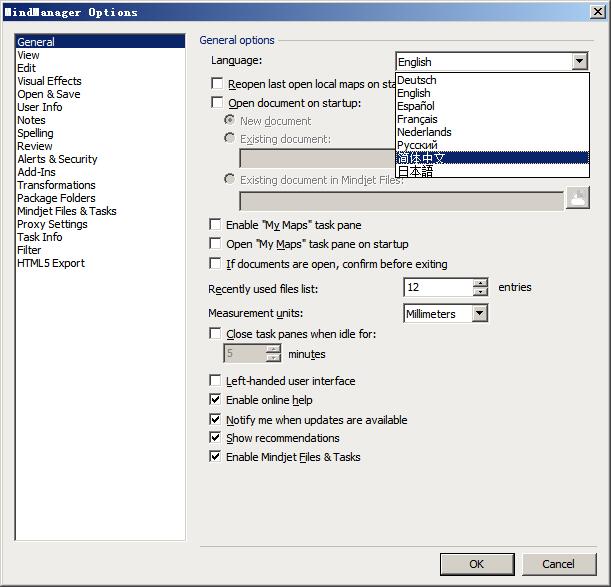The image size is (611, 587).
Task: Switch to HTML5 Export options
Action: click(51, 263)
